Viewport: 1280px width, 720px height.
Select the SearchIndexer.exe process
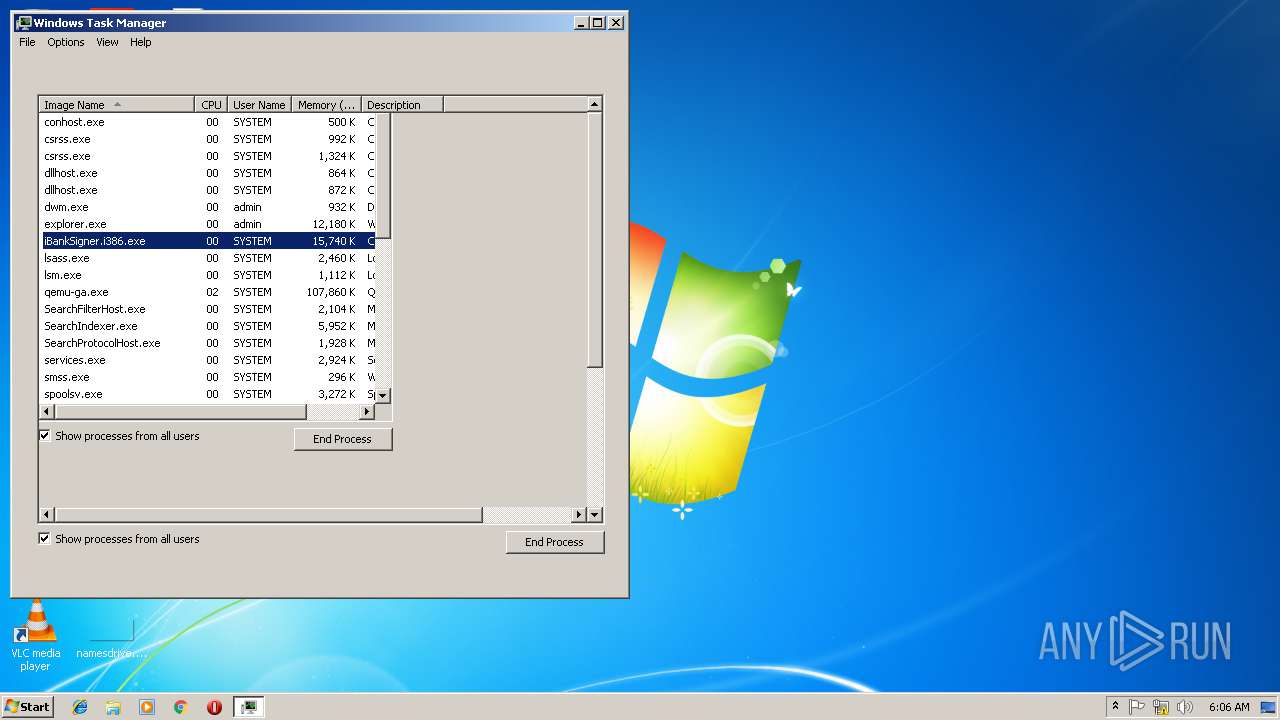(x=207, y=326)
